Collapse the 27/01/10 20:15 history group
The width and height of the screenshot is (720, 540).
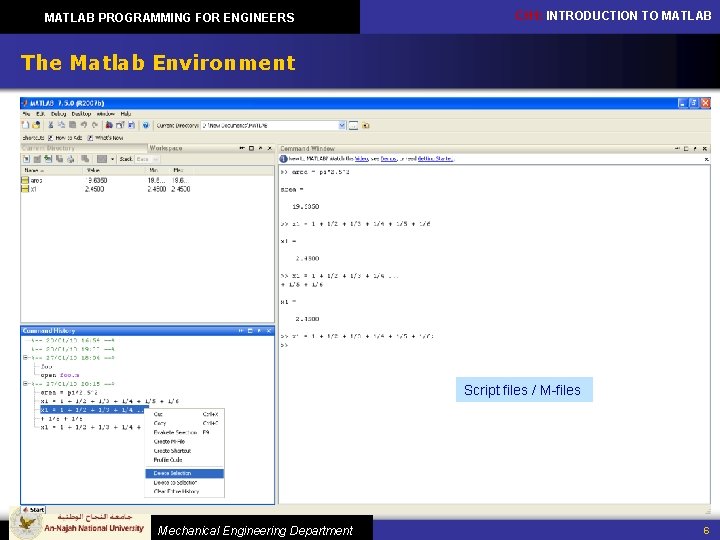[26, 384]
